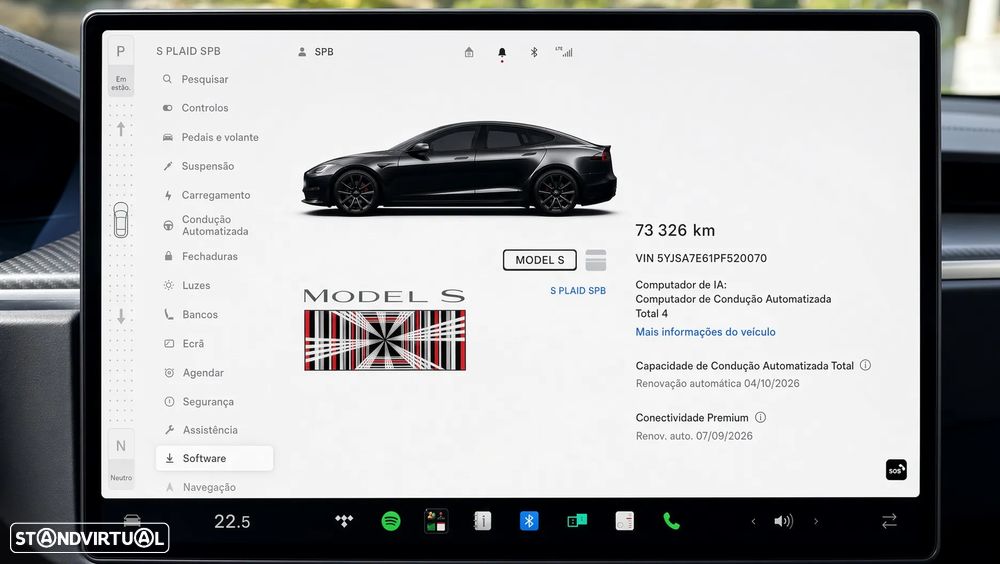Tap the 22.5 cabin temperature setting
1000x564 pixels.
click(232, 522)
